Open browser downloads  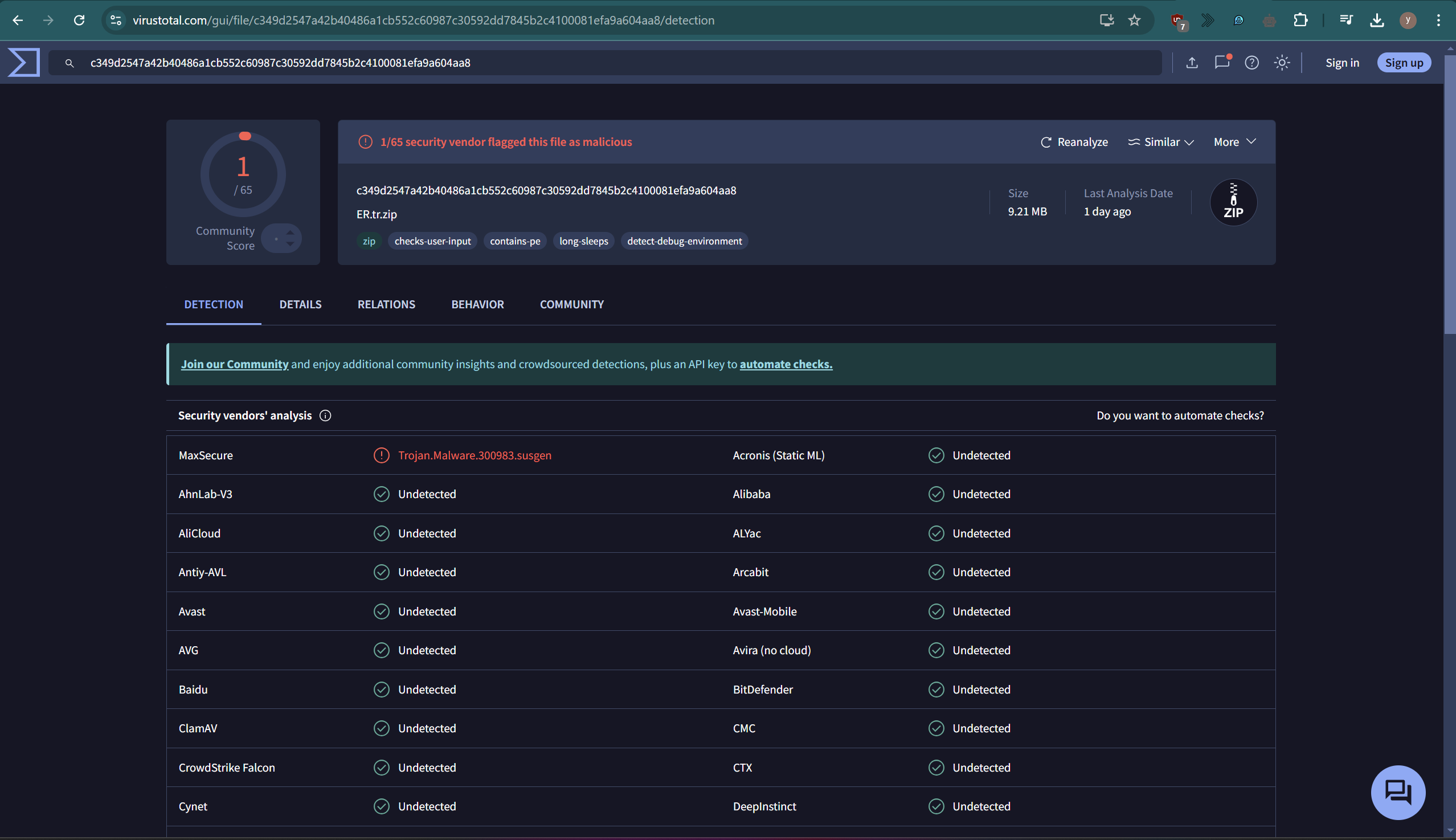point(1377,20)
